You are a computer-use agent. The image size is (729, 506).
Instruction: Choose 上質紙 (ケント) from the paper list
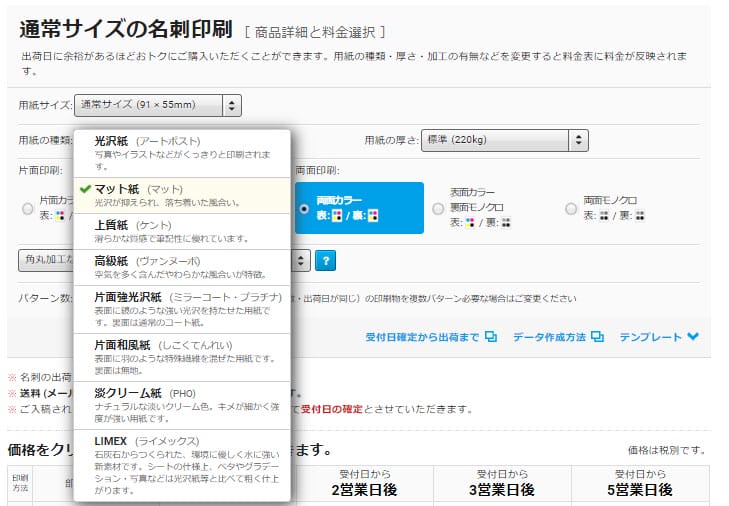pyautogui.click(x=182, y=232)
